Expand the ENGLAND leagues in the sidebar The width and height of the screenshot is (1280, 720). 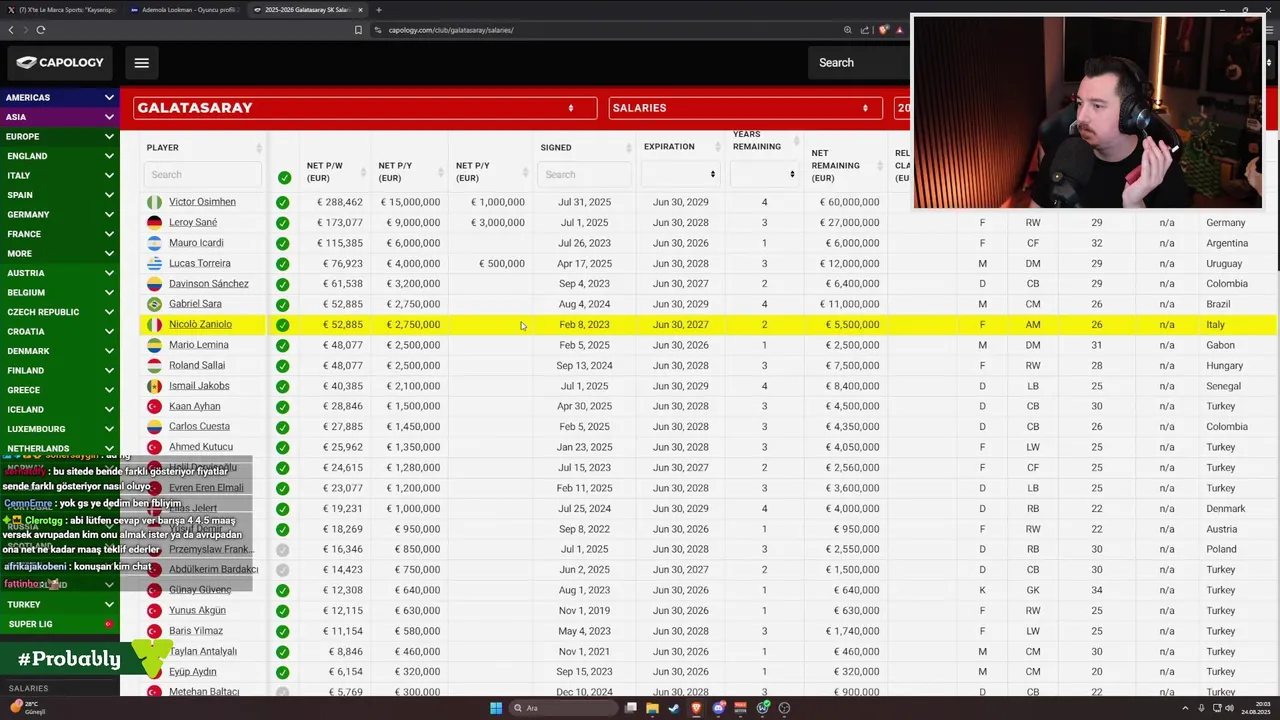pos(59,156)
